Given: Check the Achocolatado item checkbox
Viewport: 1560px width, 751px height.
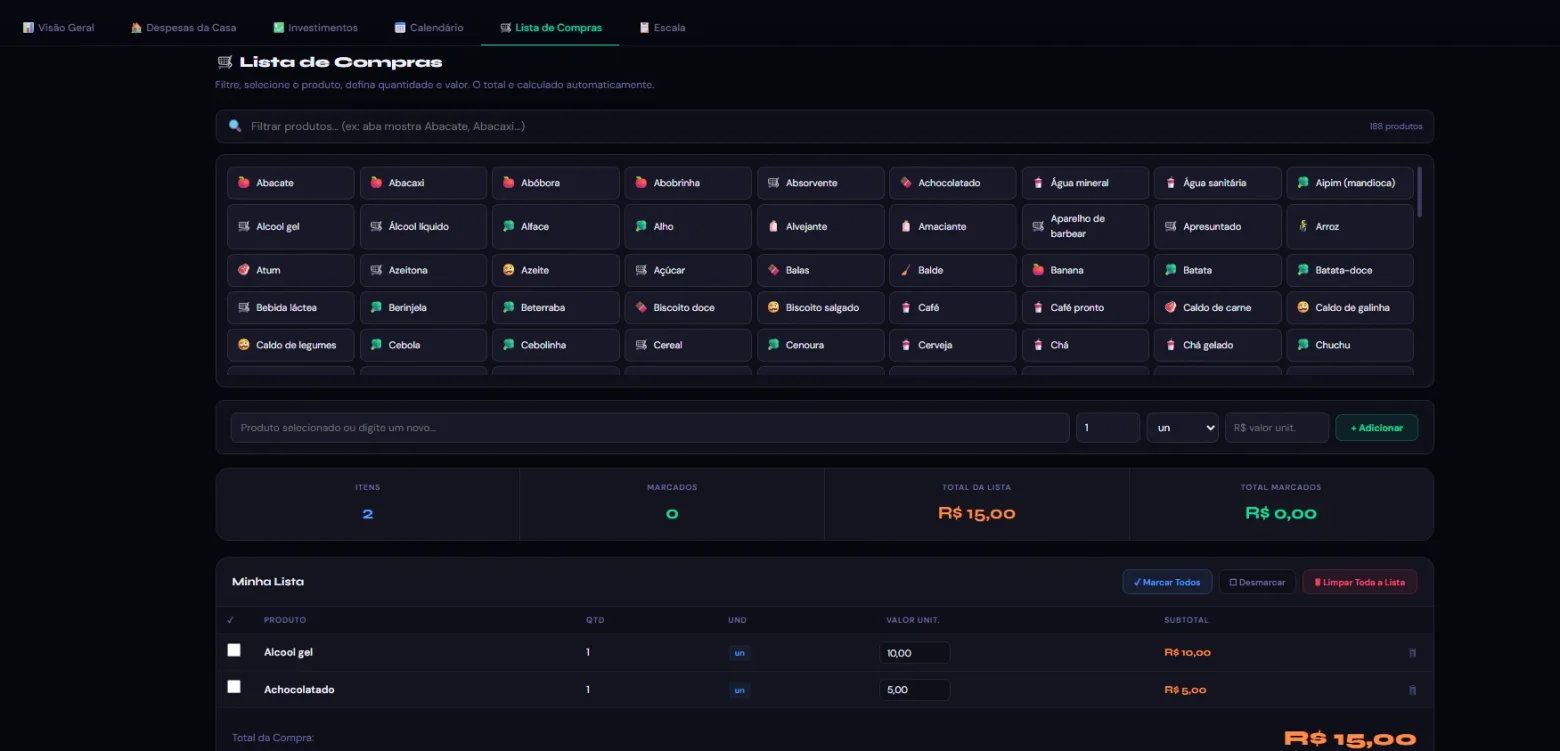Looking at the screenshot, I should click(234, 687).
